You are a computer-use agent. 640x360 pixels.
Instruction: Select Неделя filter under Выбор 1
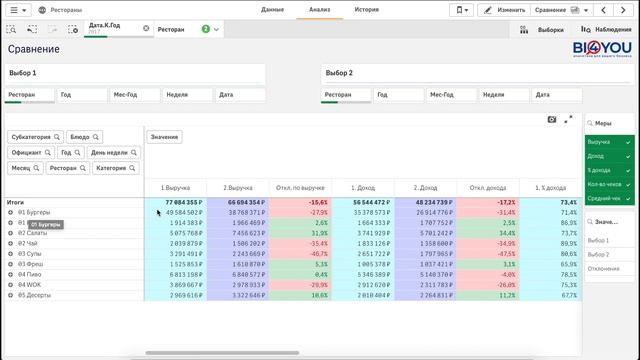pyautogui.click(x=187, y=95)
